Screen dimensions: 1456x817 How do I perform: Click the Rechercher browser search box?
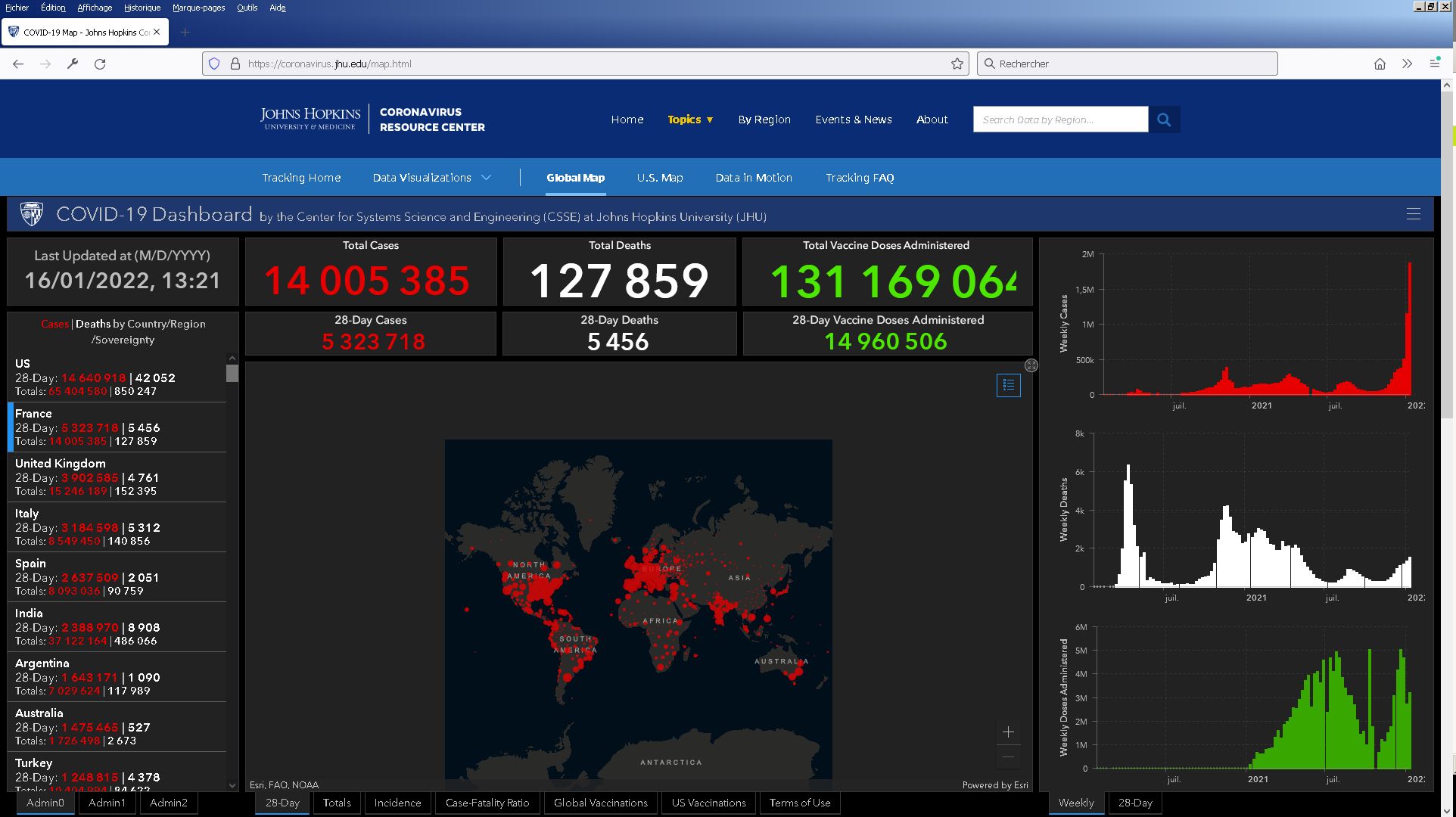click(x=1128, y=64)
